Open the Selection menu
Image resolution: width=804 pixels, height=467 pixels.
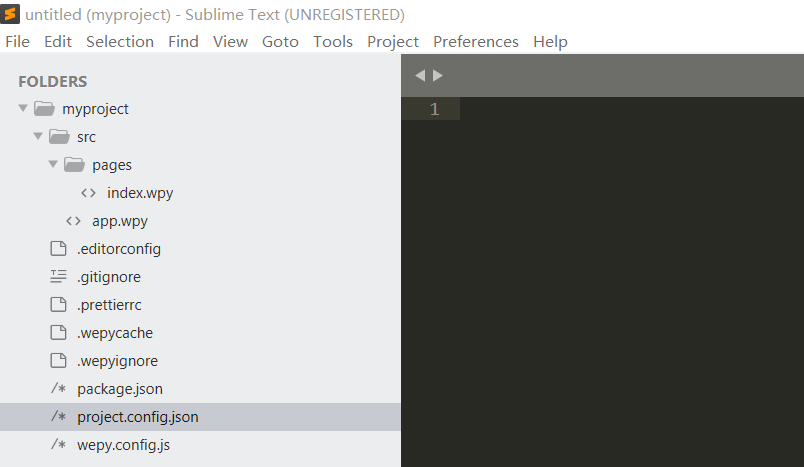point(119,42)
